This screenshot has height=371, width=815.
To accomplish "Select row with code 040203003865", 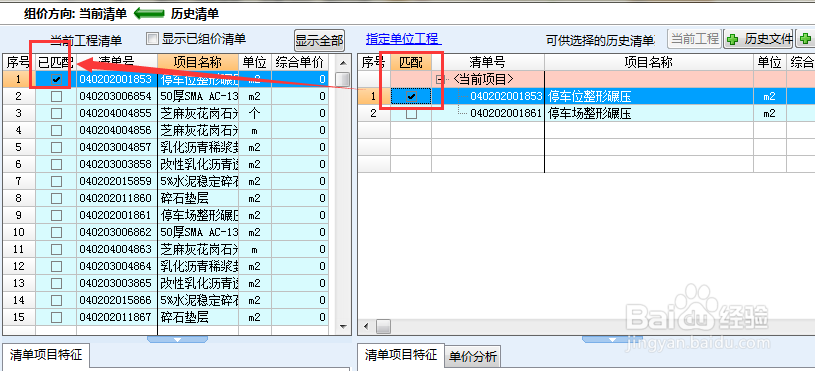I will pyautogui.click(x=166, y=283).
